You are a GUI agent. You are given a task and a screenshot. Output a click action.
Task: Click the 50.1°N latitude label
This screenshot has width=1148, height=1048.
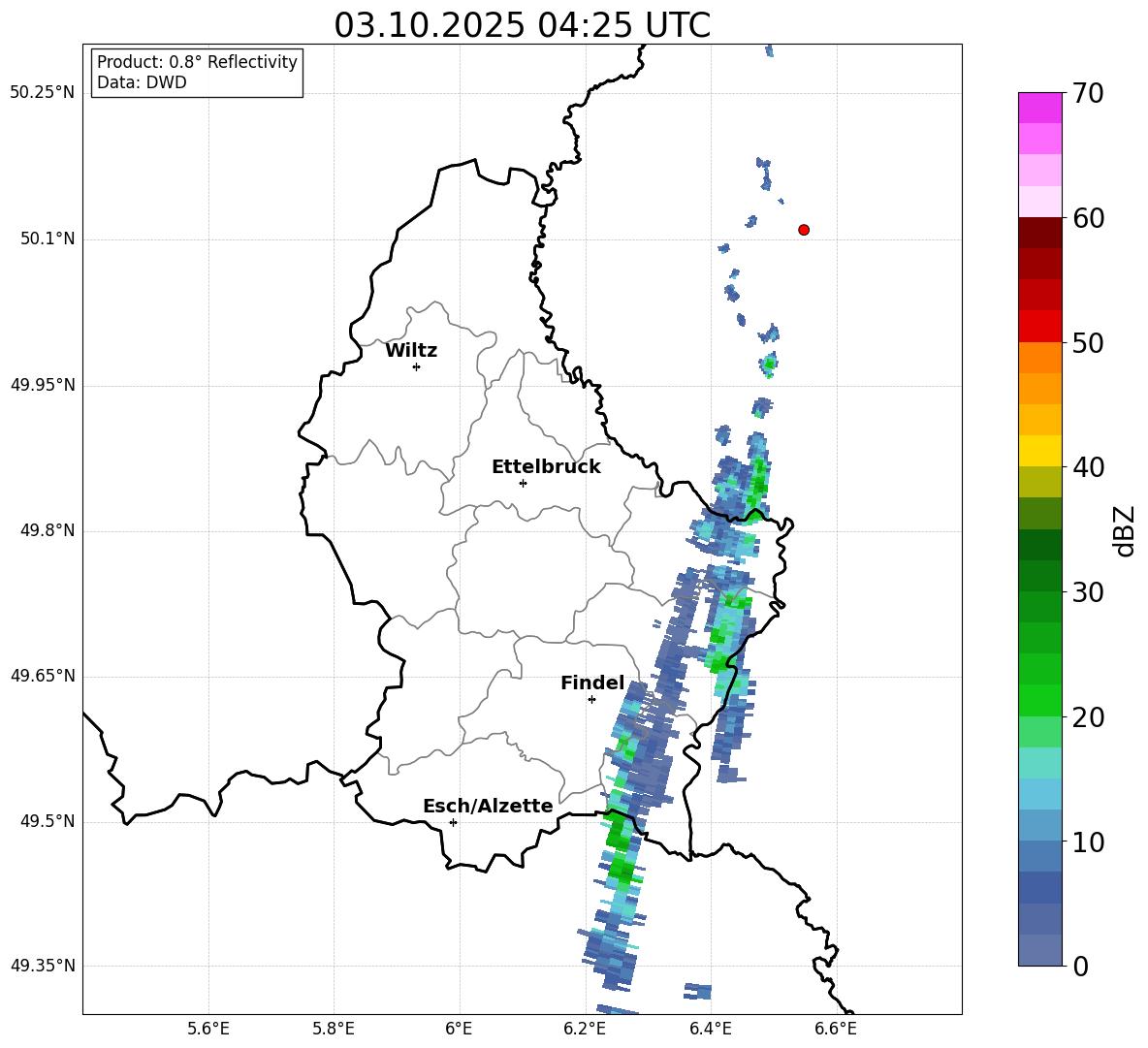pos(48,238)
